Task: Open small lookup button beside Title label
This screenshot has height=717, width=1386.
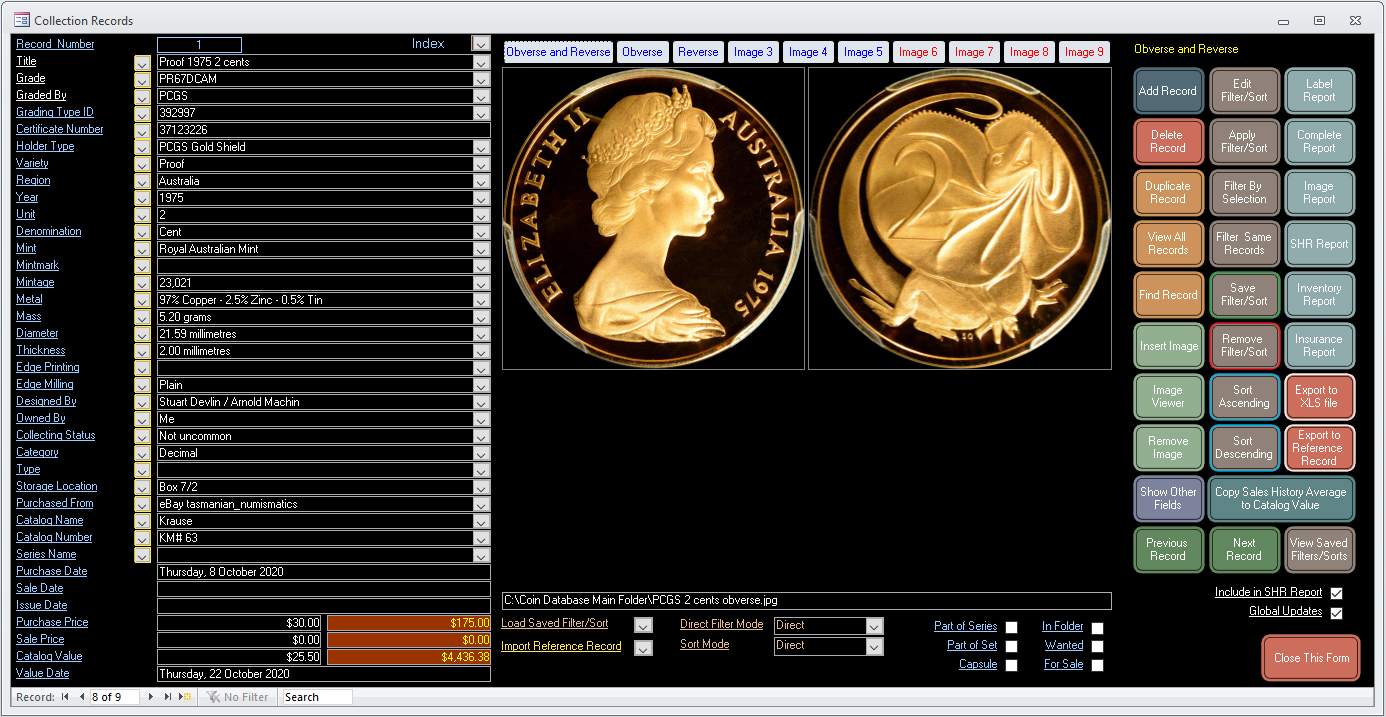Action: [x=142, y=62]
